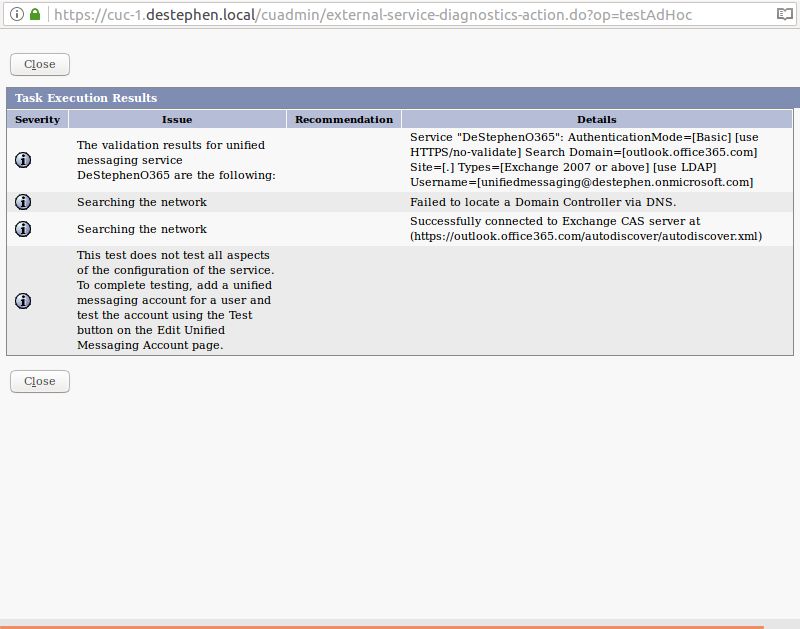Click the top Close button
The image size is (800, 629).
pos(40,64)
